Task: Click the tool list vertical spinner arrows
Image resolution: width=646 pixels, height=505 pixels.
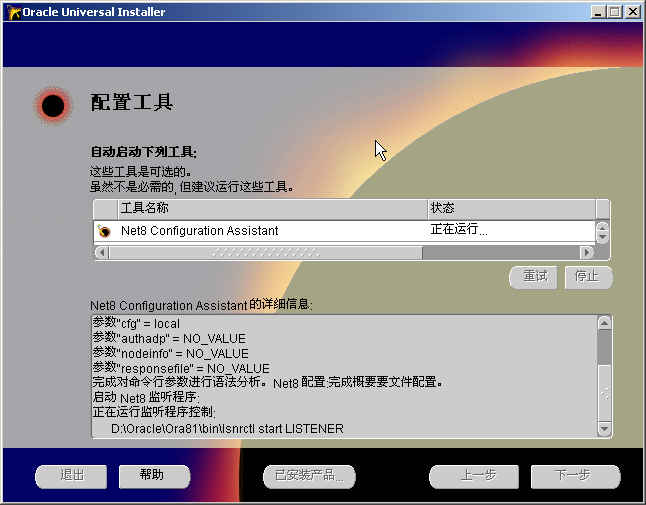Action: pos(602,232)
